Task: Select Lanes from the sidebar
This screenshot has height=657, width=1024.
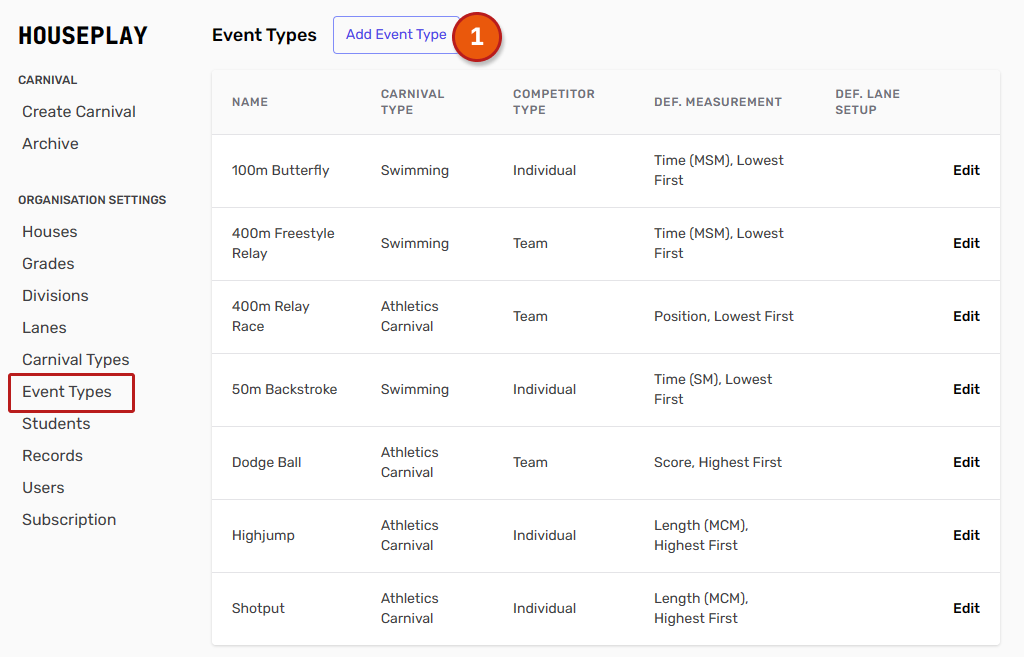Action: click(x=44, y=328)
